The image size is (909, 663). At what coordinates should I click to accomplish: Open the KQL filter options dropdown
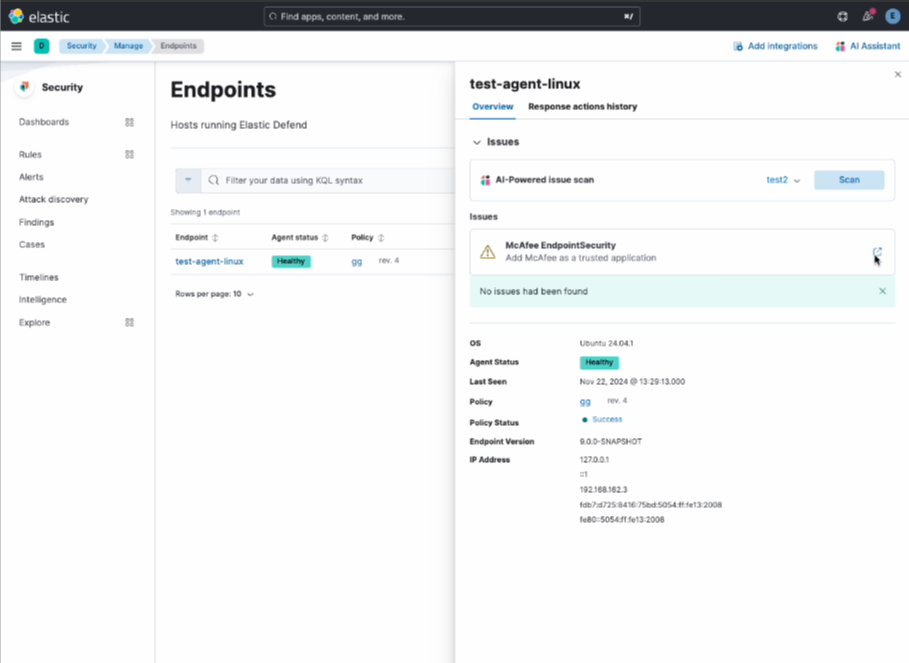188,180
